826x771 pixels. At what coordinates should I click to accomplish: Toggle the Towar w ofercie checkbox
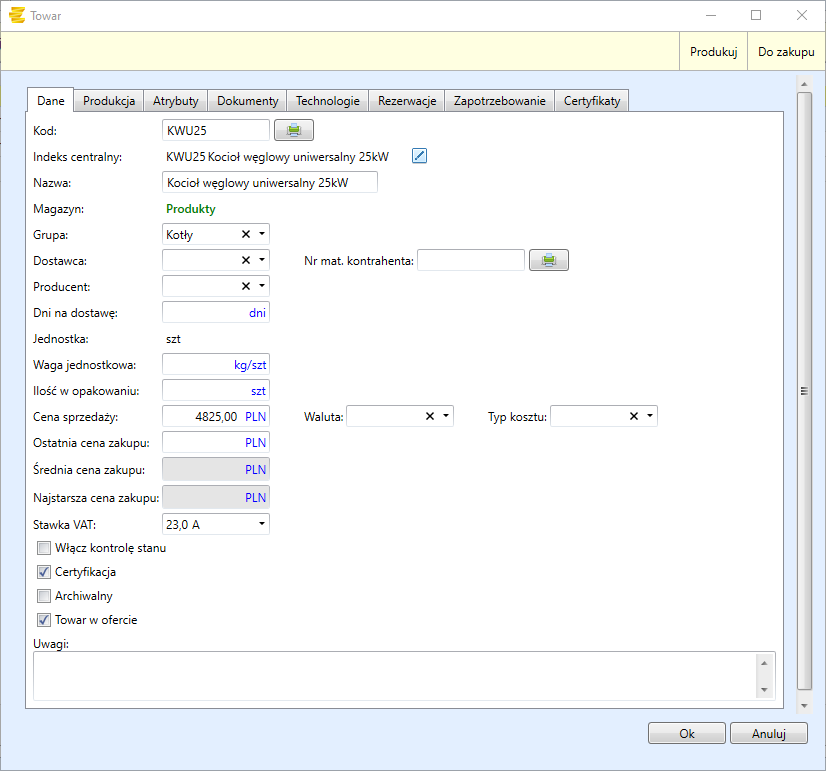click(x=44, y=620)
